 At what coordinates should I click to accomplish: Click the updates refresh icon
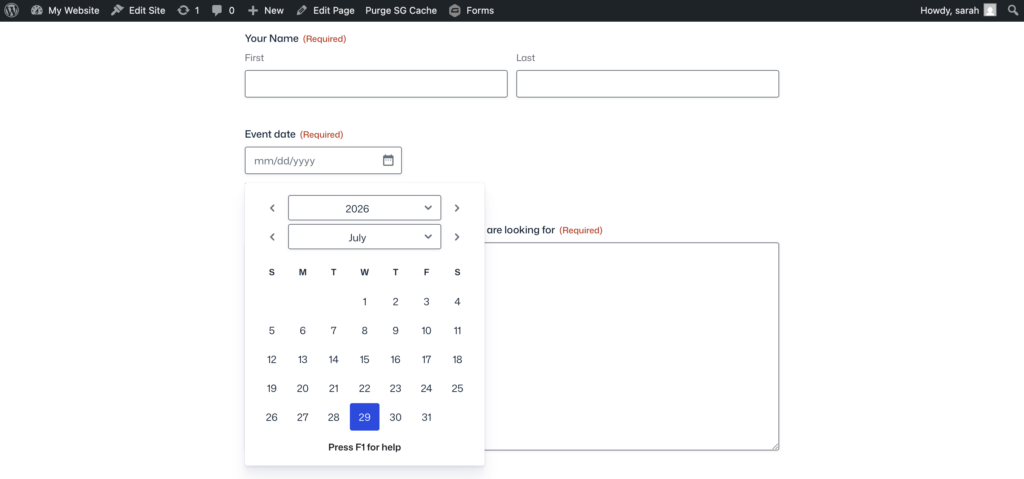coord(184,10)
